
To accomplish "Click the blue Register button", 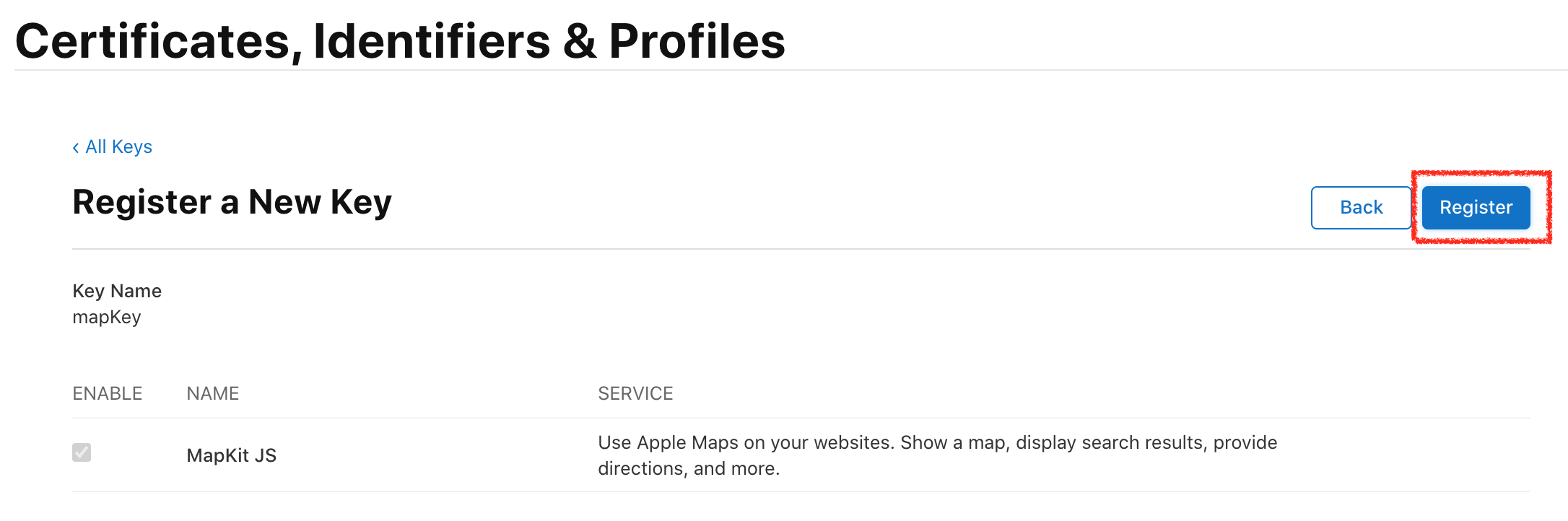I will pyautogui.click(x=1476, y=208).
